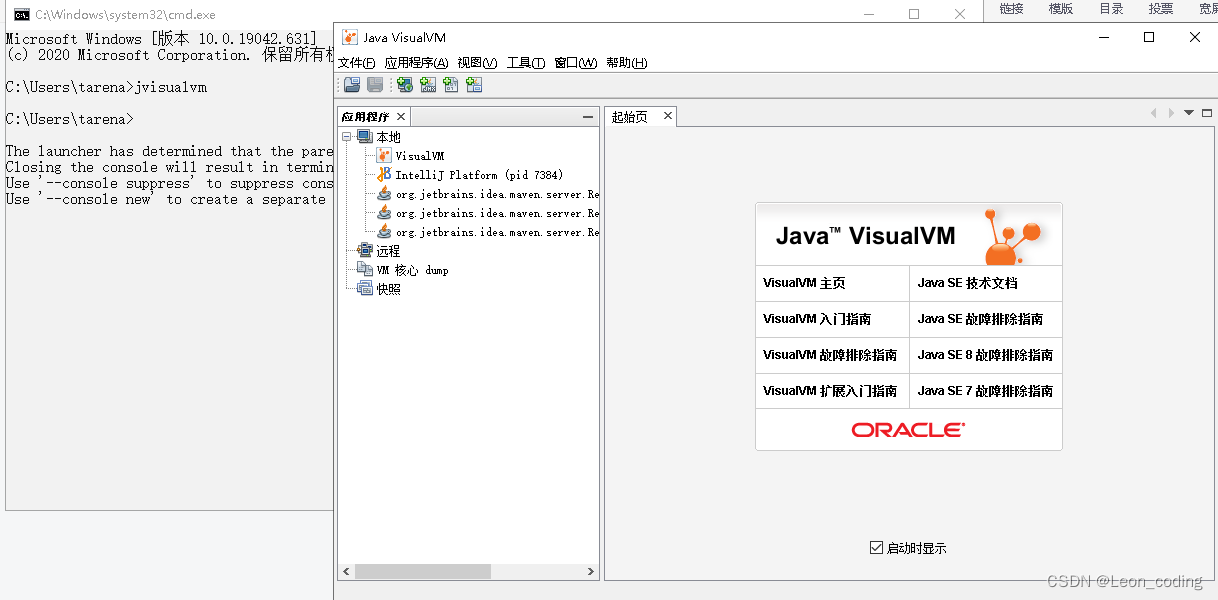Viewport: 1218px width, 600px height.
Task: Click the 目录 tab in background window
Action: 1111,9
